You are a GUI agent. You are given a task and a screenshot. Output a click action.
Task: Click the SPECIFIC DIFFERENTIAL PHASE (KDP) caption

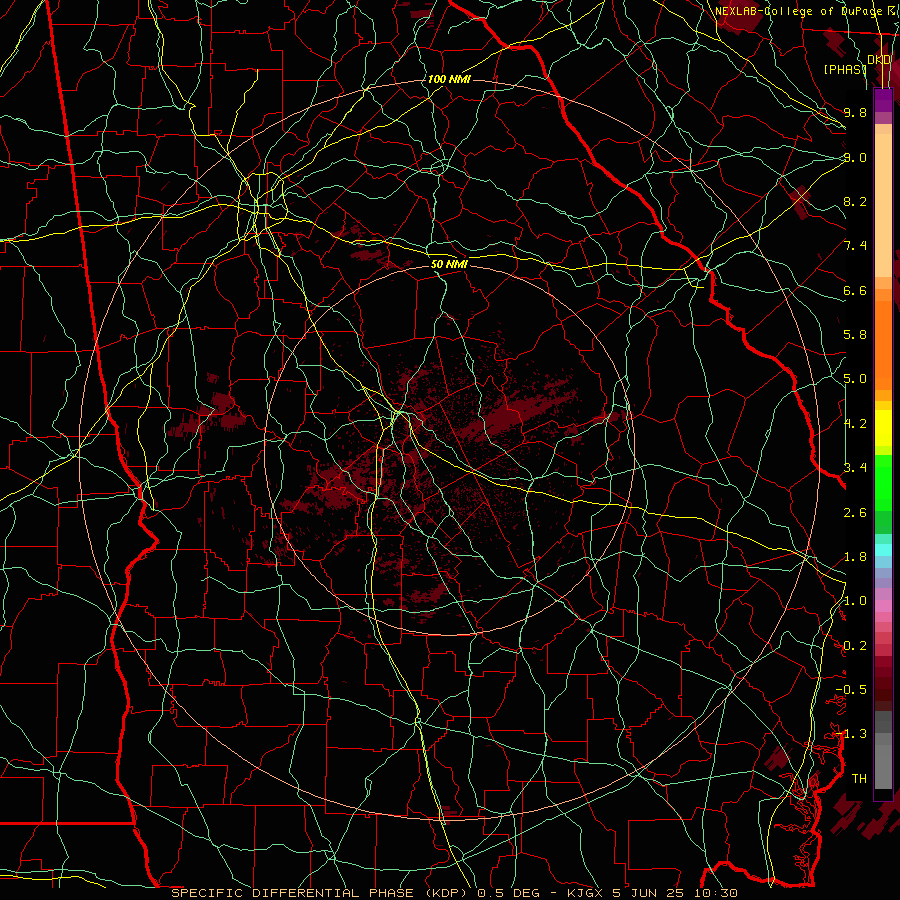tap(321, 893)
